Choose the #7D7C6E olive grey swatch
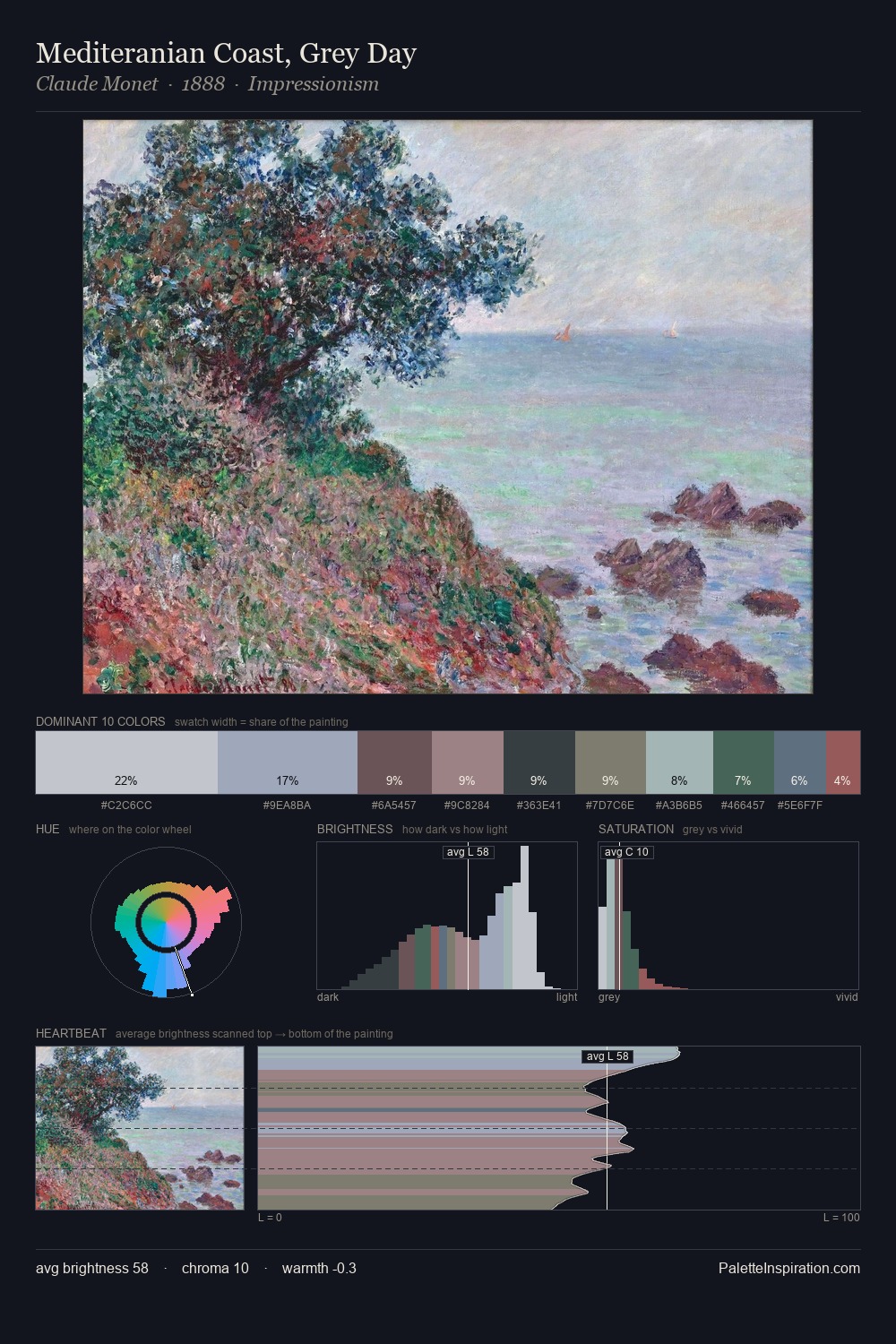 610,762
